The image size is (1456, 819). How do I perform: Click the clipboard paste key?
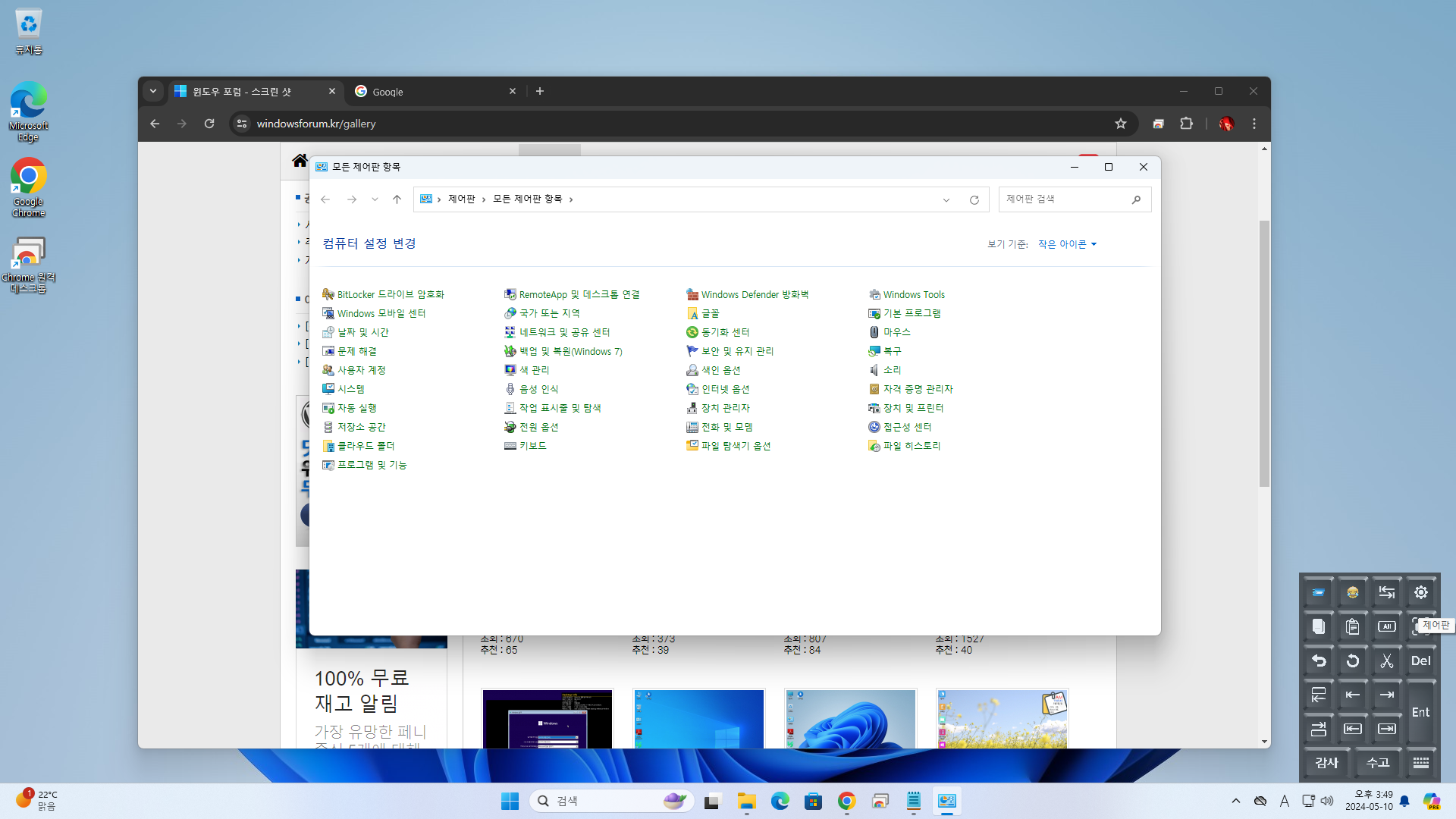pos(1352,626)
